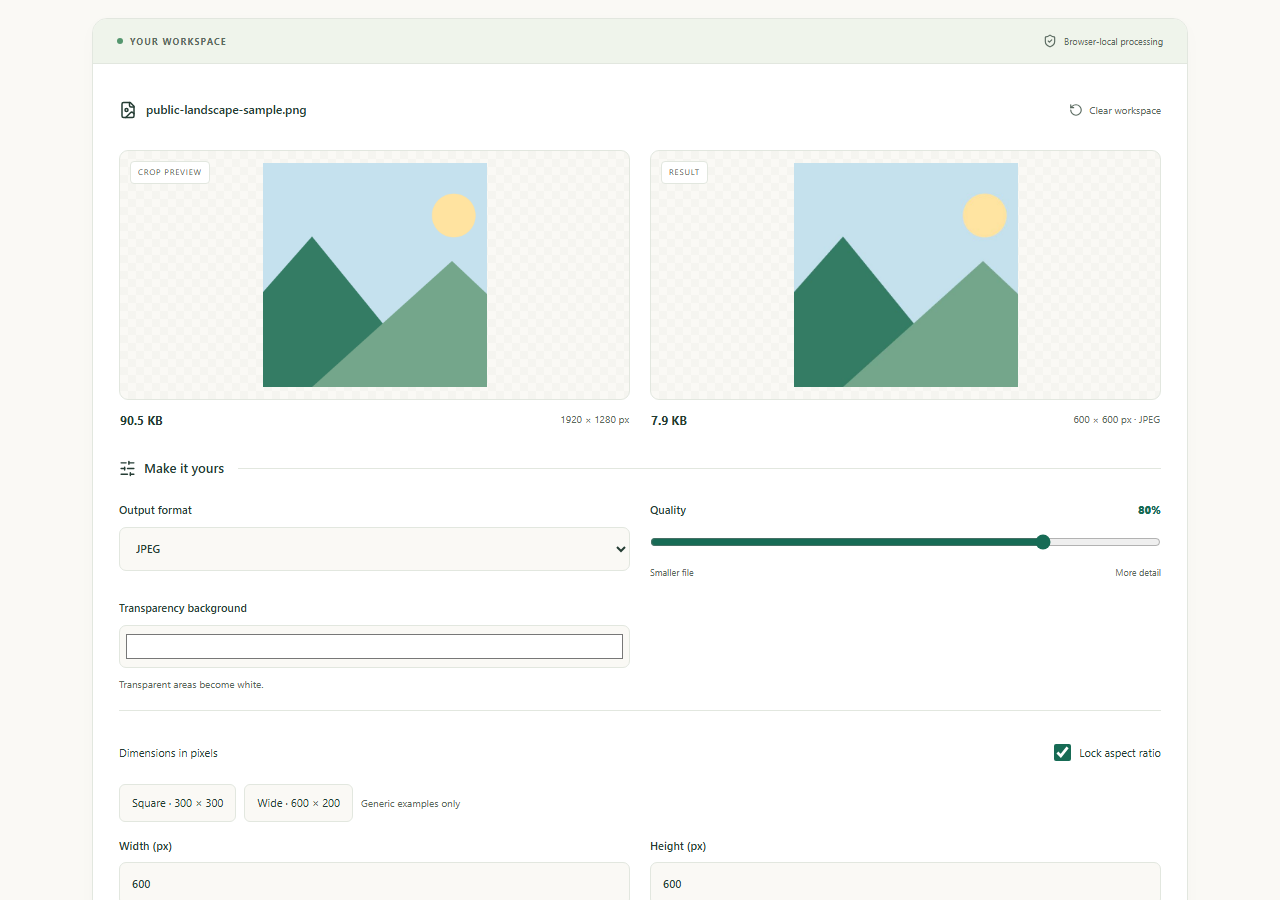1280x900 pixels.
Task: Click the file name public-landscape-sample.png
Action: (x=226, y=110)
